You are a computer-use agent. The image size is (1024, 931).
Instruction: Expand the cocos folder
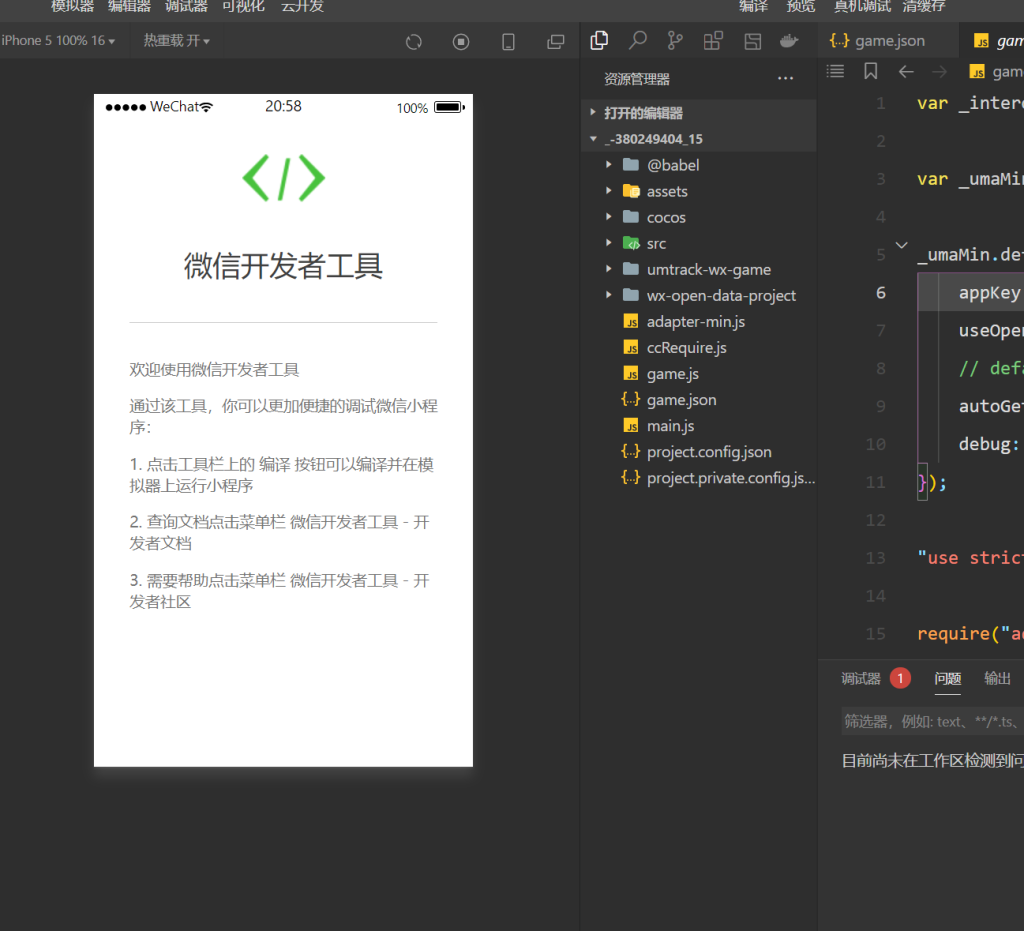tap(666, 217)
